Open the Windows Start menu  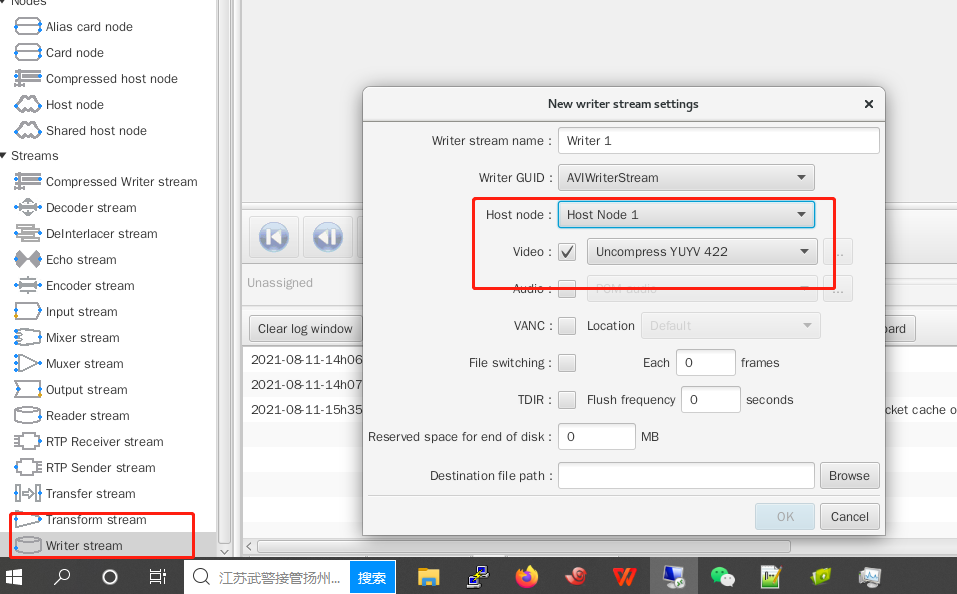(13, 576)
